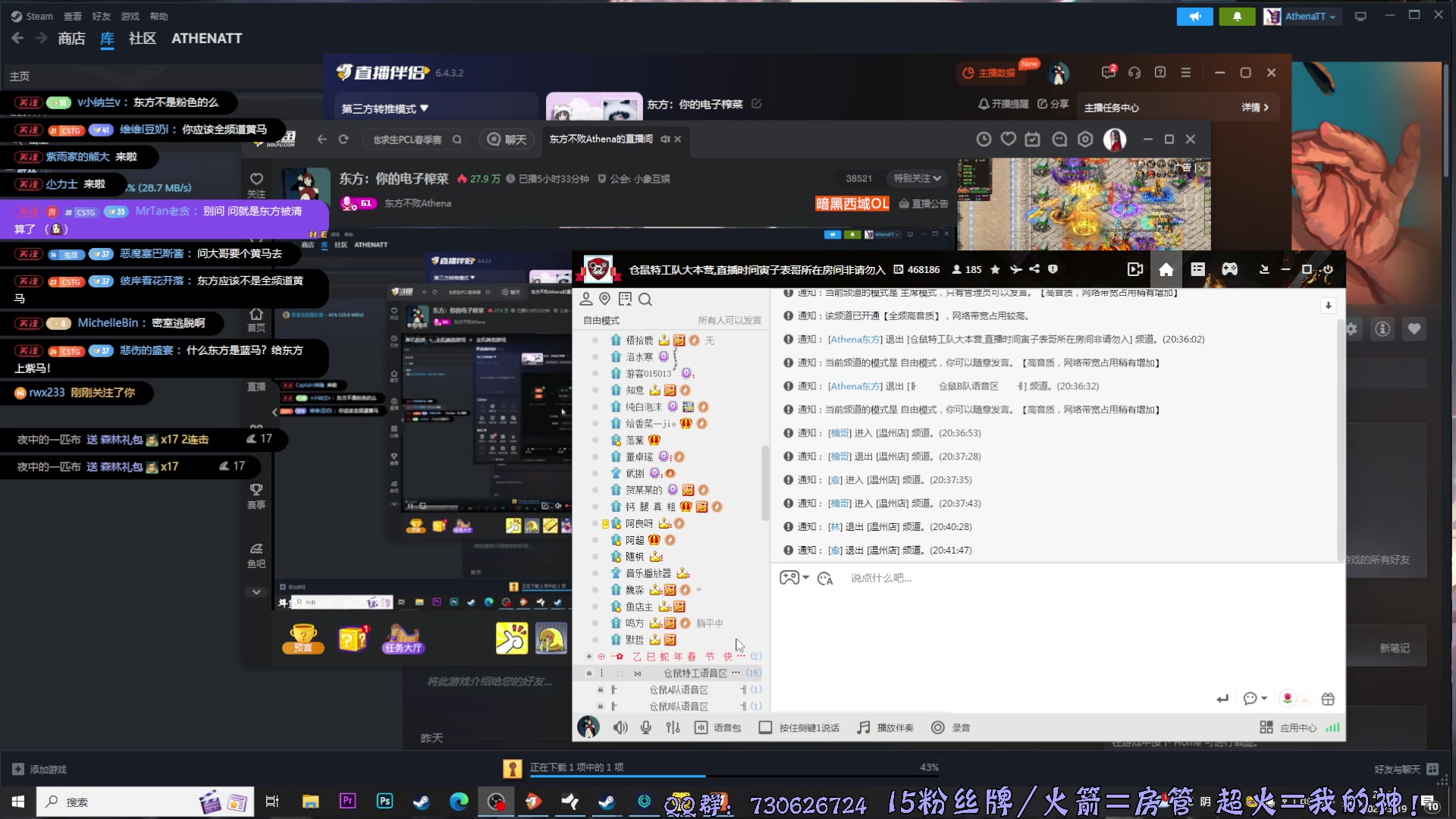Expand Douyu sidebar chevron below 鱼吧
Image resolution: width=1456 pixels, height=819 pixels.
click(x=256, y=592)
